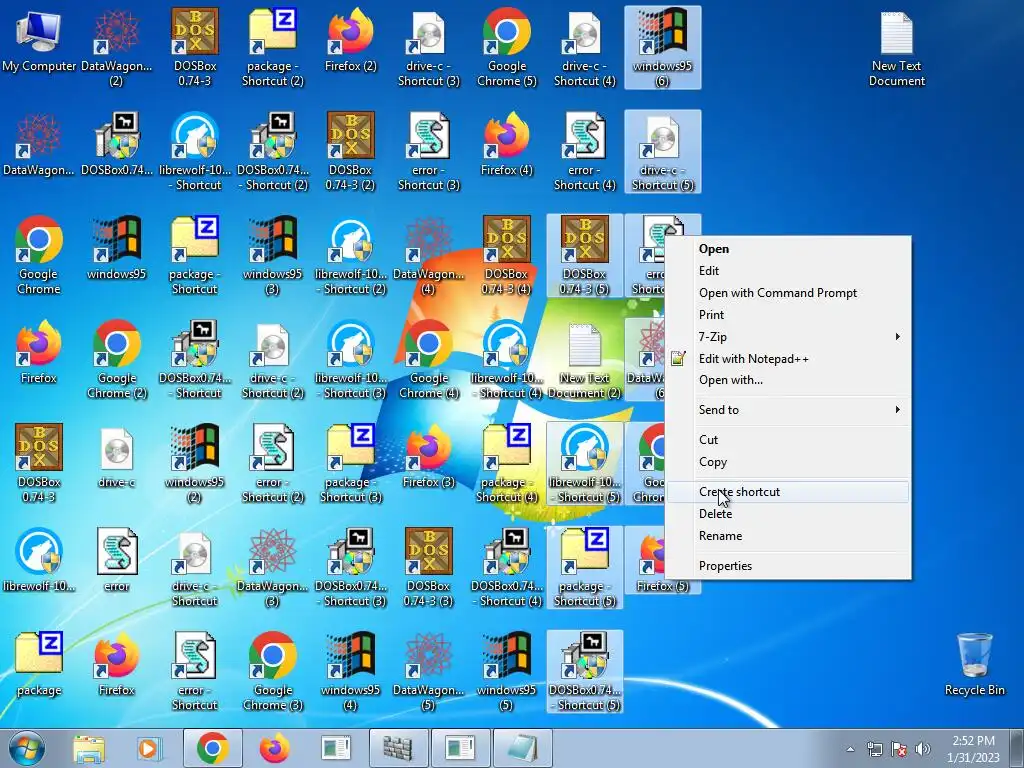Show hidden tray icons arrow
This screenshot has width=1024, height=768.
pyautogui.click(x=850, y=749)
